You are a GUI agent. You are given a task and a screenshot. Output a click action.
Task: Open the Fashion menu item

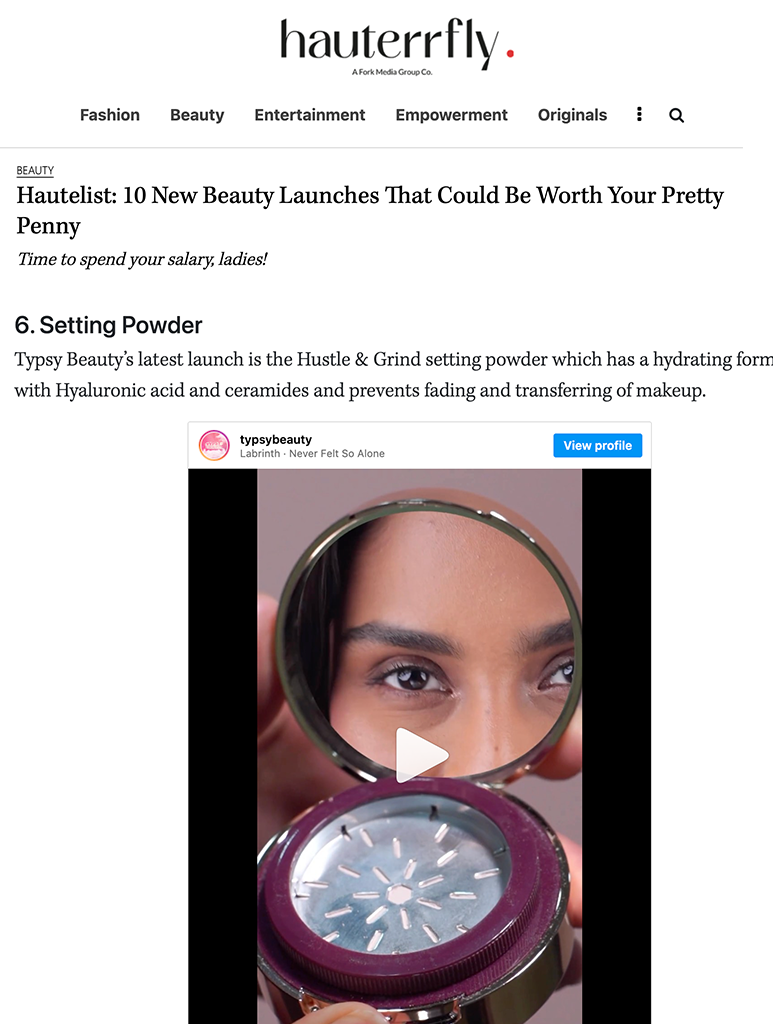[110, 115]
